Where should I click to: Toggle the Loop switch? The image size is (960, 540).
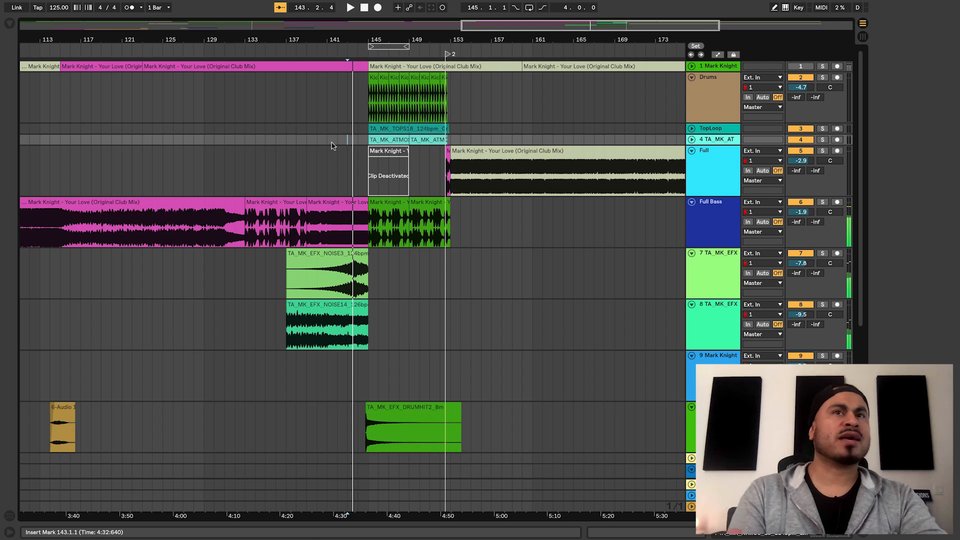click(x=529, y=7)
